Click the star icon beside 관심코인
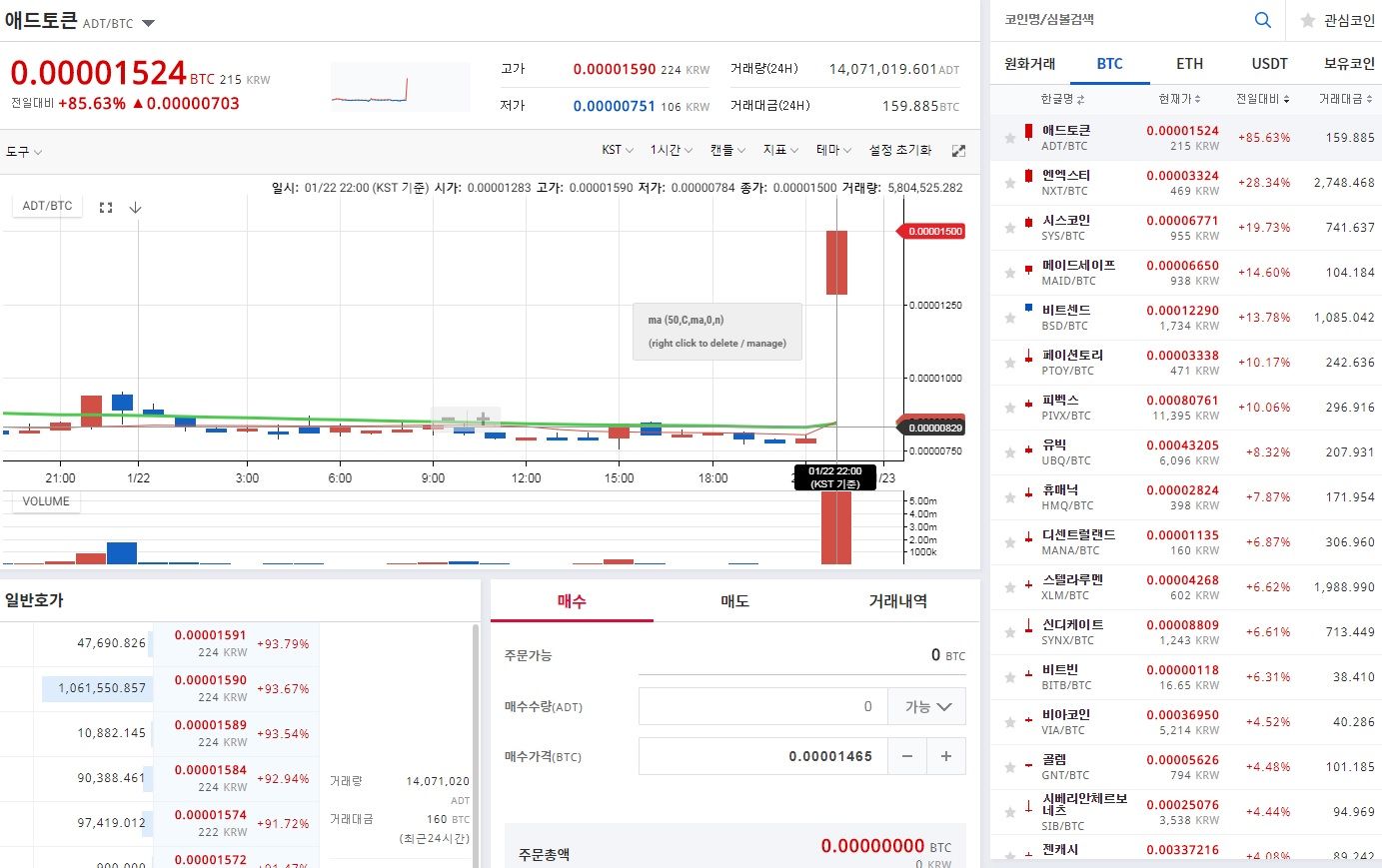The image size is (1382, 868). click(x=1307, y=20)
